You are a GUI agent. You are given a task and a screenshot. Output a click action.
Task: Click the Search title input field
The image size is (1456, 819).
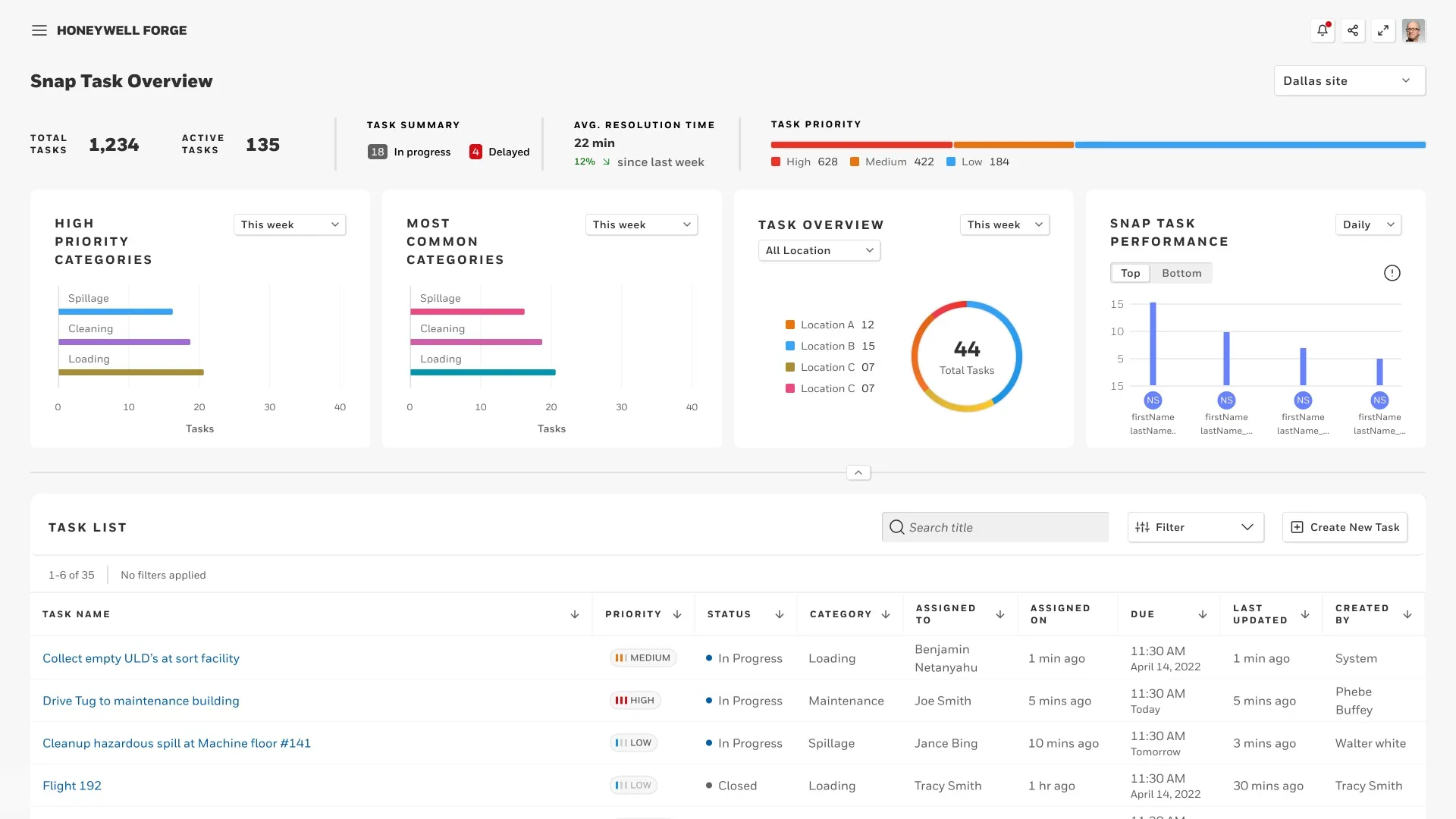coord(993,526)
